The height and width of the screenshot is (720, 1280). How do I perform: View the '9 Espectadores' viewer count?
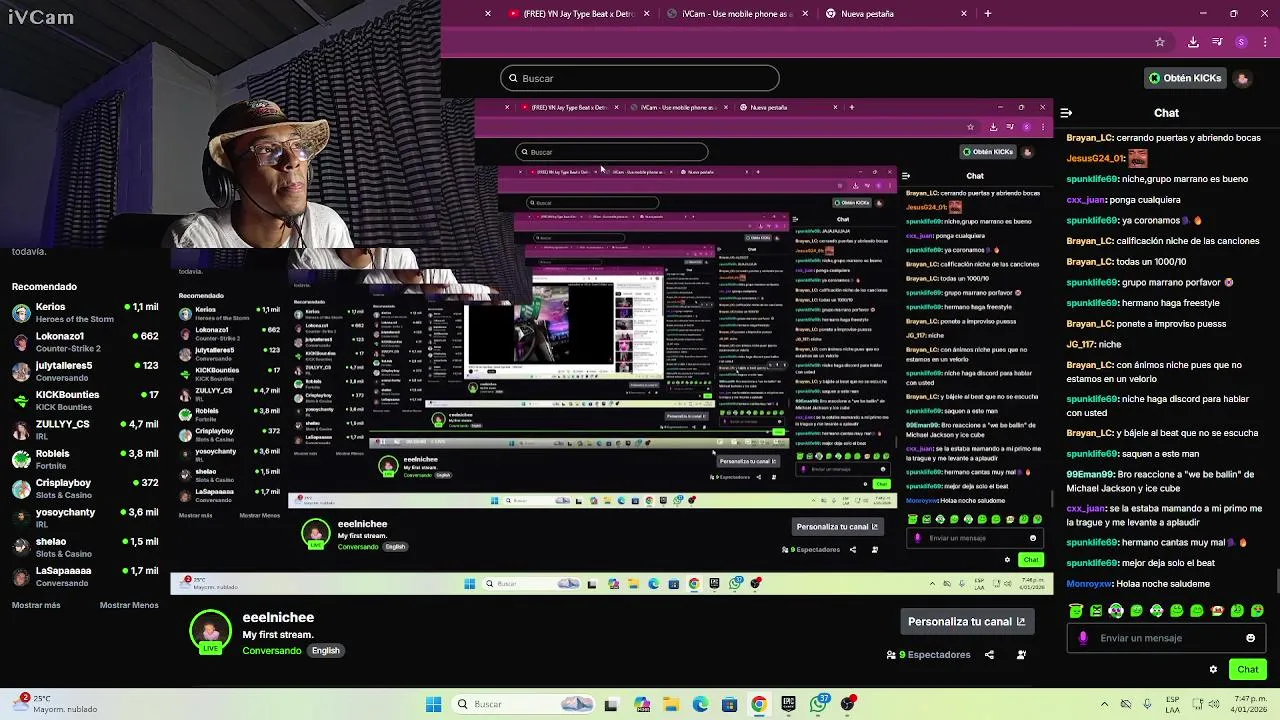click(928, 655)
